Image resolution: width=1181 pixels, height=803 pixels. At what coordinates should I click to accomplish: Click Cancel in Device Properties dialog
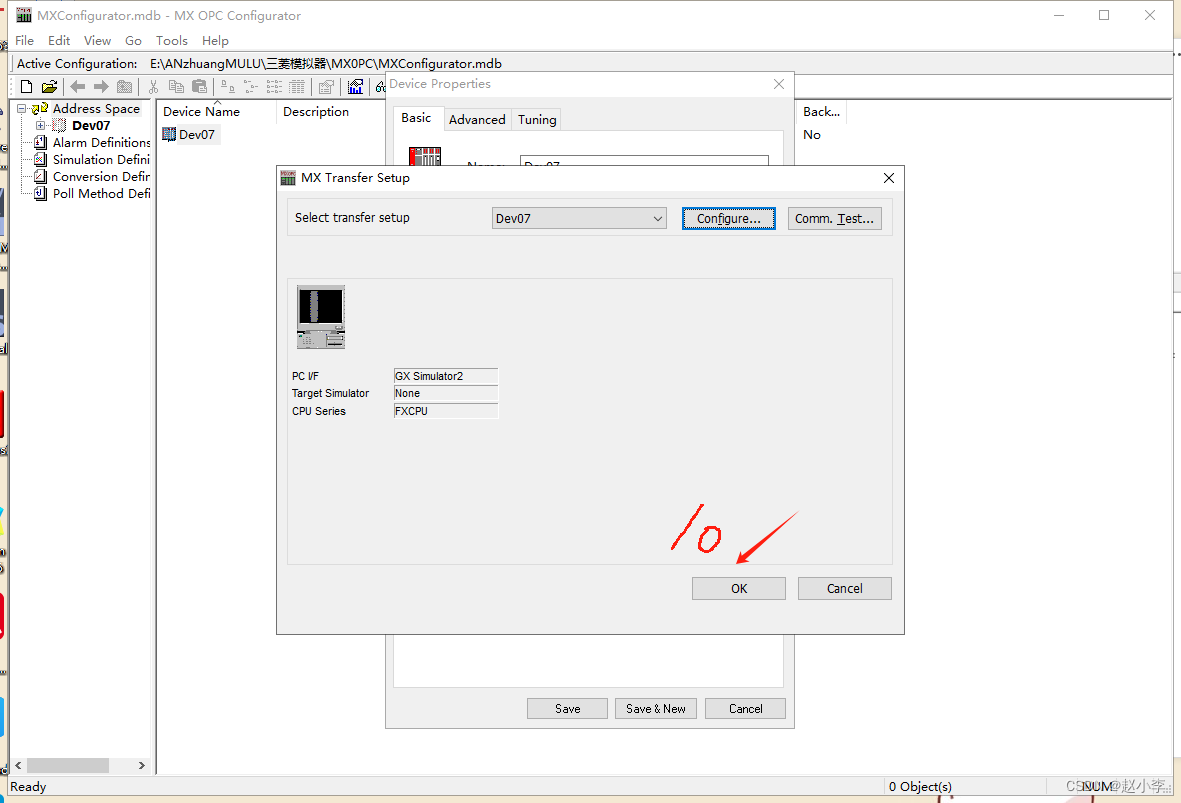(745, 709)
